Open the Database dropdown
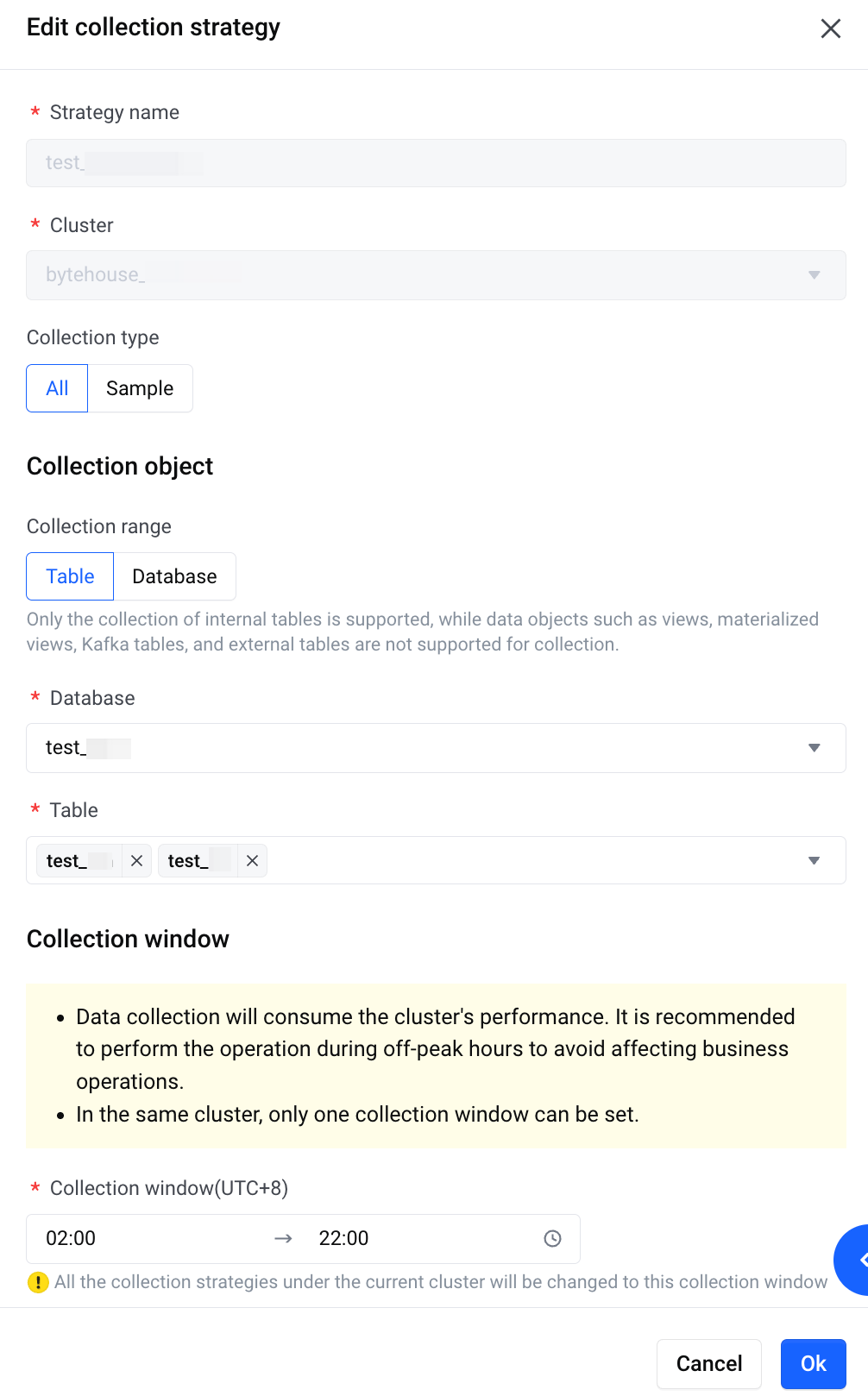This screenshot has width=868, height=1396. tap(436, 748)
